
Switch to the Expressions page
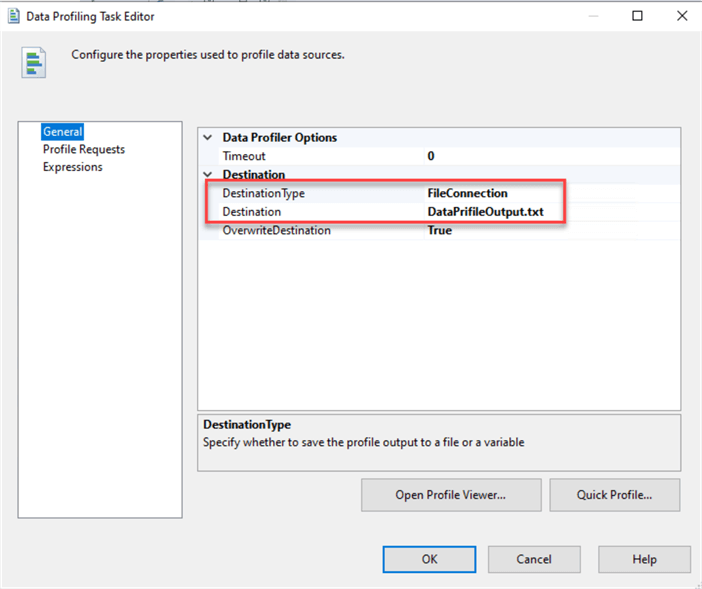72,167
